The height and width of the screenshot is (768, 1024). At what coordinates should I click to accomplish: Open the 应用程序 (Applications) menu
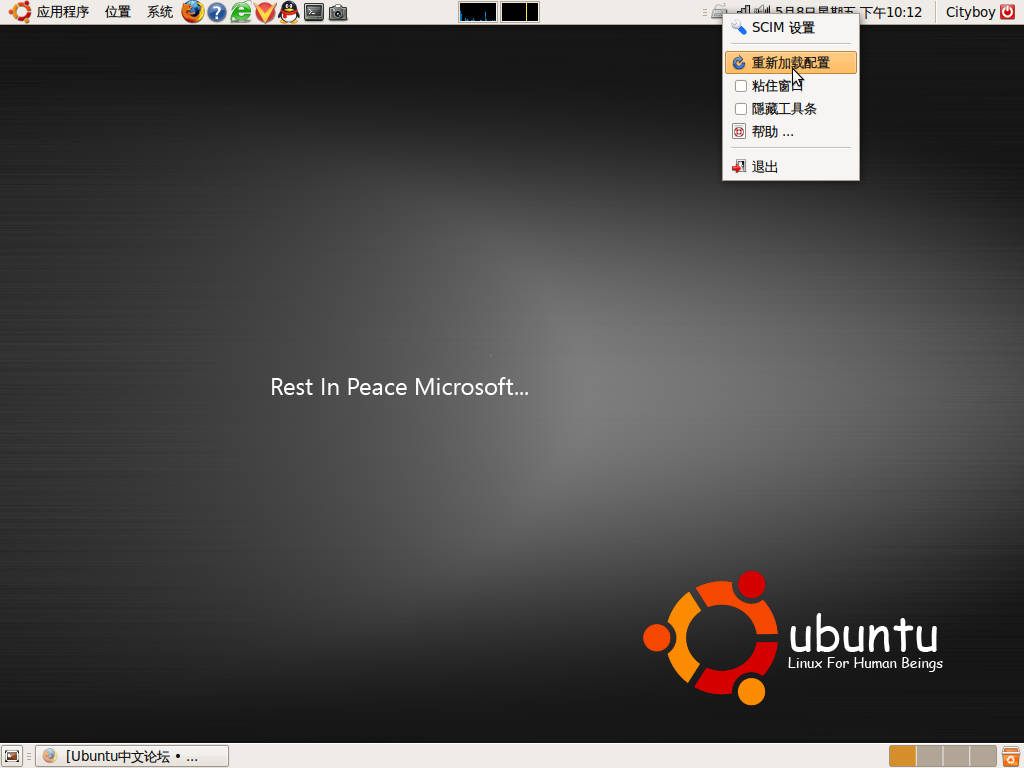pyautogui.click(x=63, y=12)
